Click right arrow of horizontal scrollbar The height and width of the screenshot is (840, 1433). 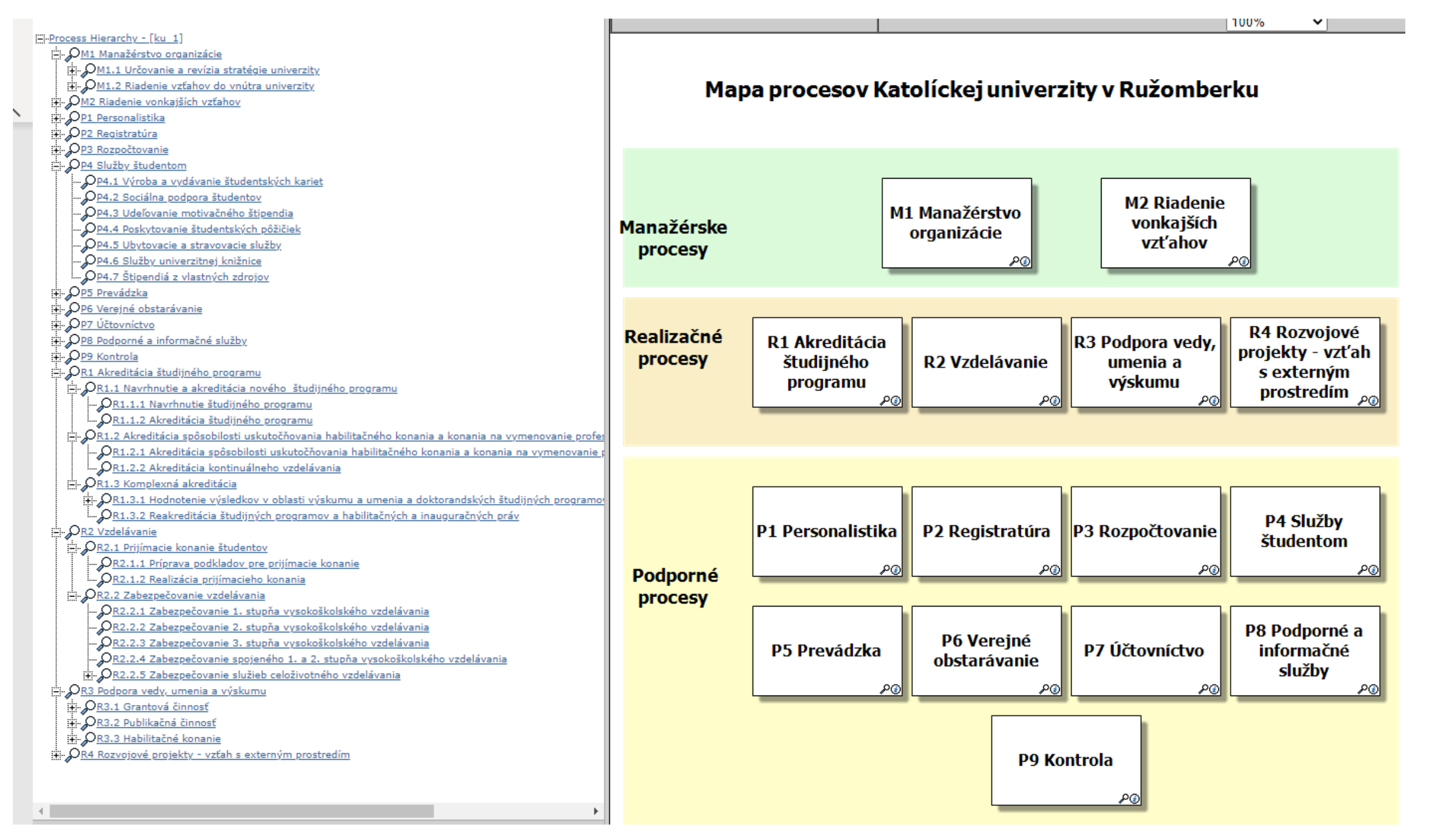click(x=596, y=811)
